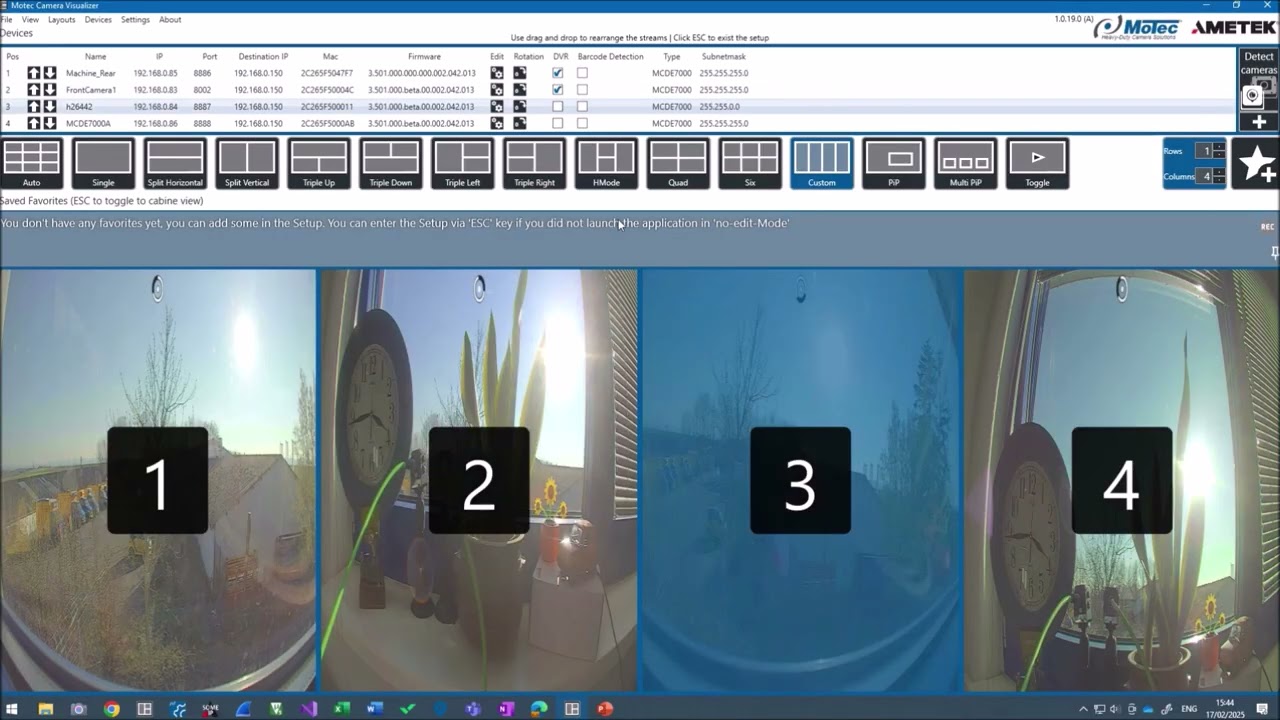Enable DVR for h26442
This screenshot has width=1280, height=720.
[x=558, y=107]
